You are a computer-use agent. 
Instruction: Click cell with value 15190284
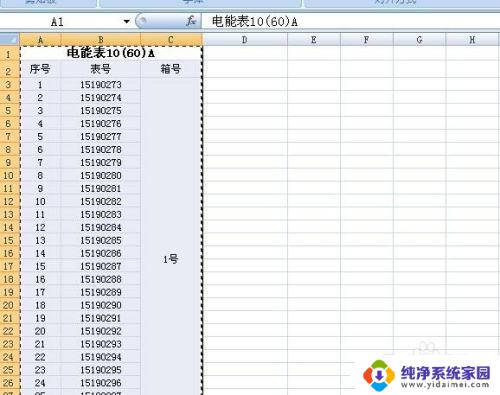tap(101, 228)
